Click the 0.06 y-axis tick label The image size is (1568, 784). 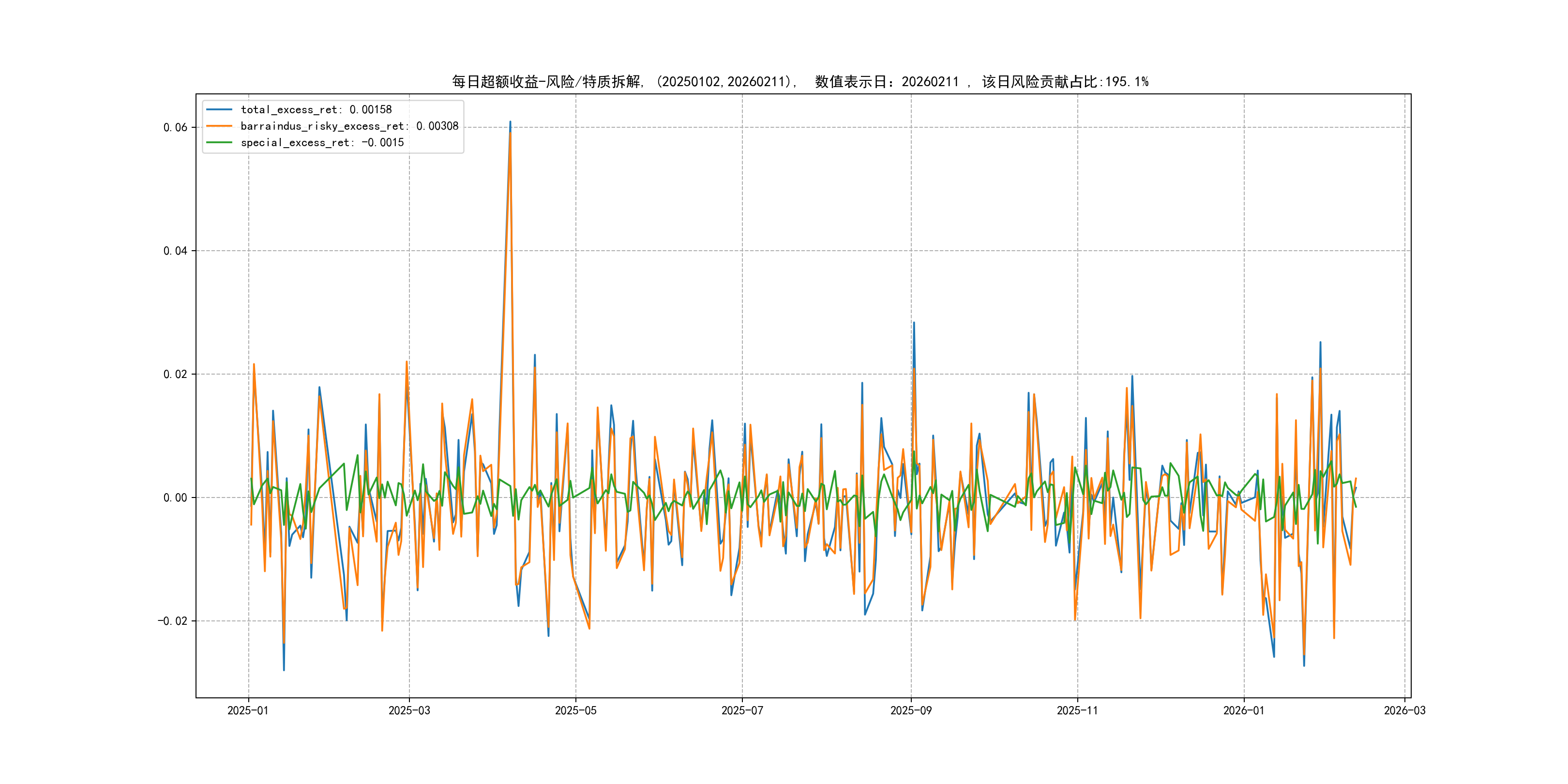pyautogui.click(x=175, y=127)
